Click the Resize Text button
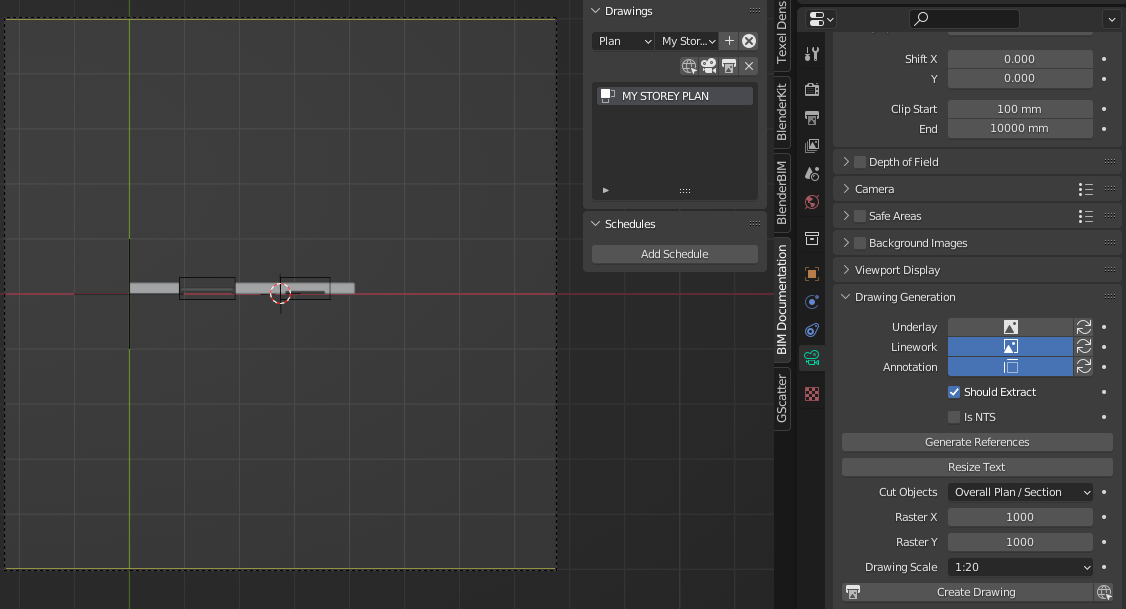 point(977,467)
